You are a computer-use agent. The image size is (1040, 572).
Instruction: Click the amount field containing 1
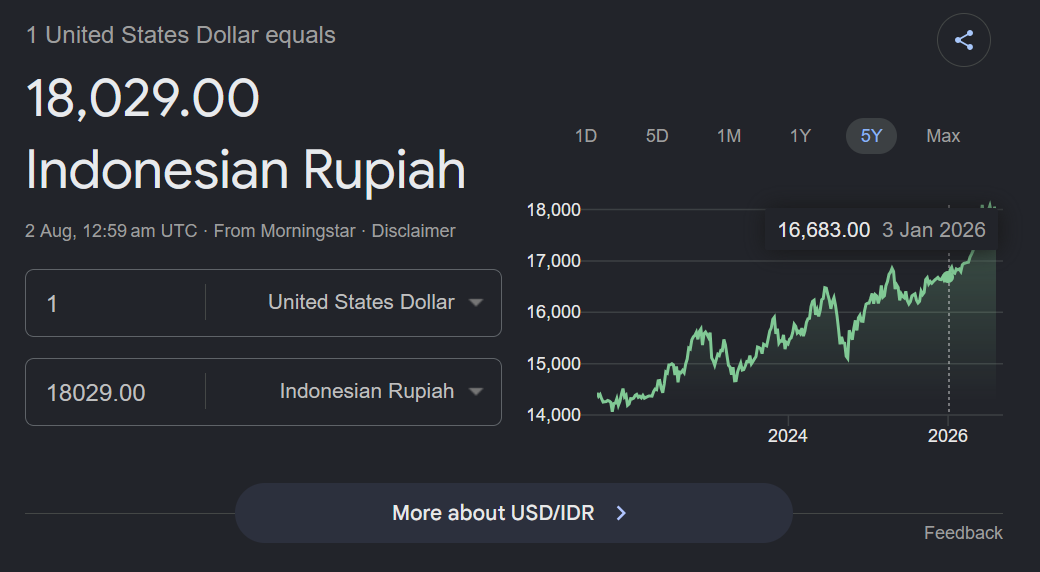point(116,303)
